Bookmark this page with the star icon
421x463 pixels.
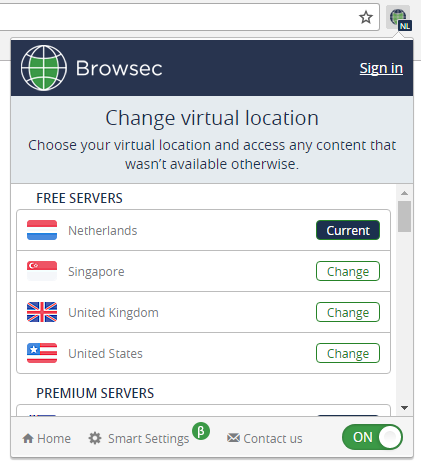point(366,17)
